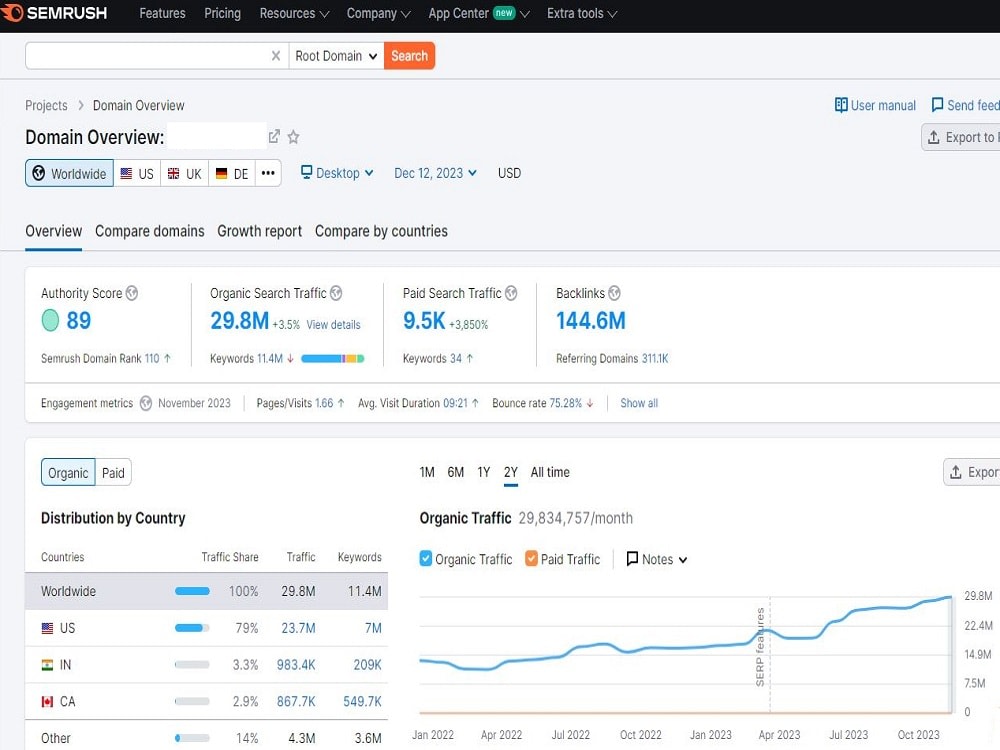Image resolution: width=1000 pixels, height=750 pixels.
Task: Click the Canada flag in country table
Action: click(47, 702)
